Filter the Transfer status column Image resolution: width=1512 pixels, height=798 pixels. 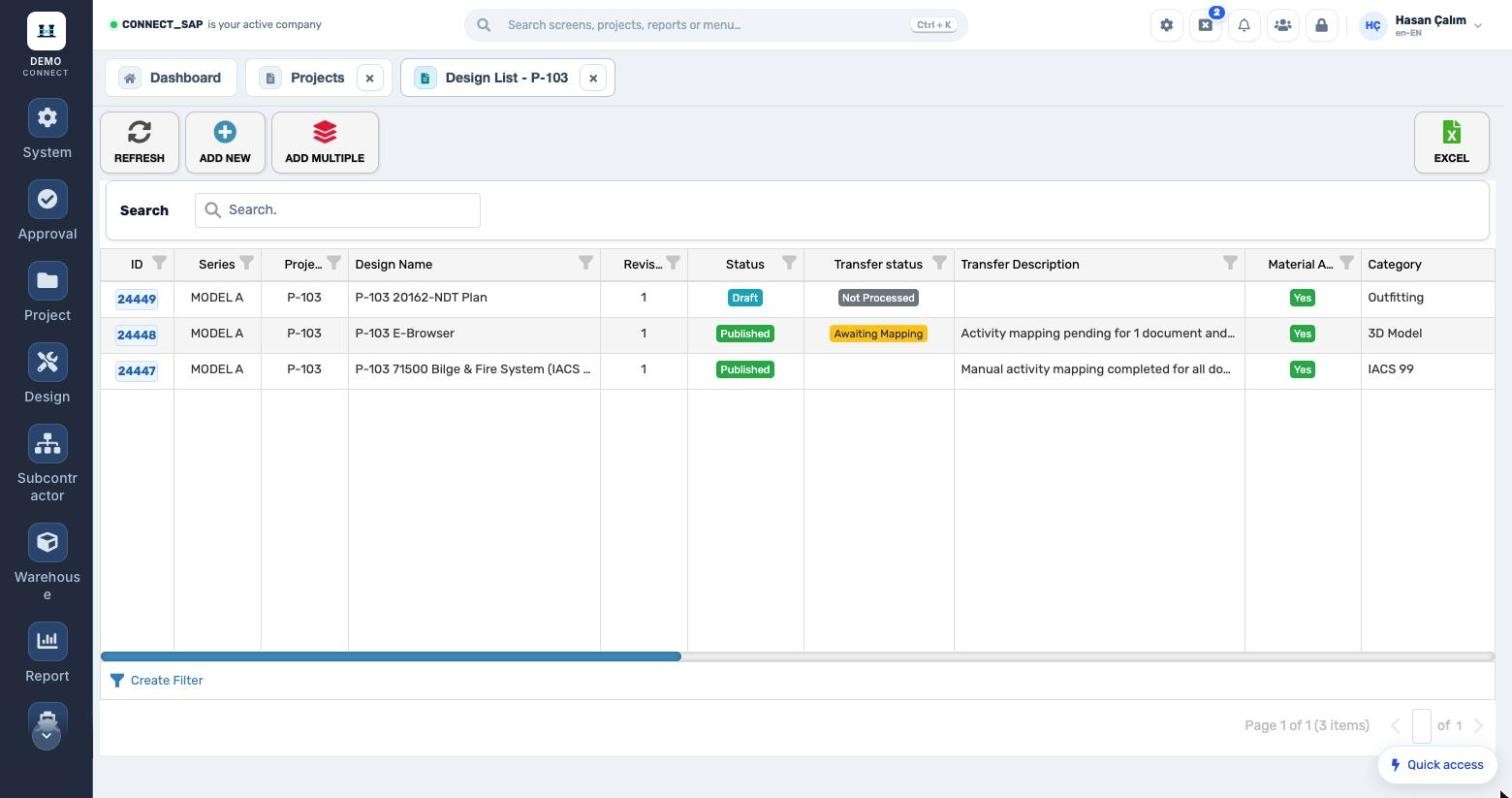939,263
